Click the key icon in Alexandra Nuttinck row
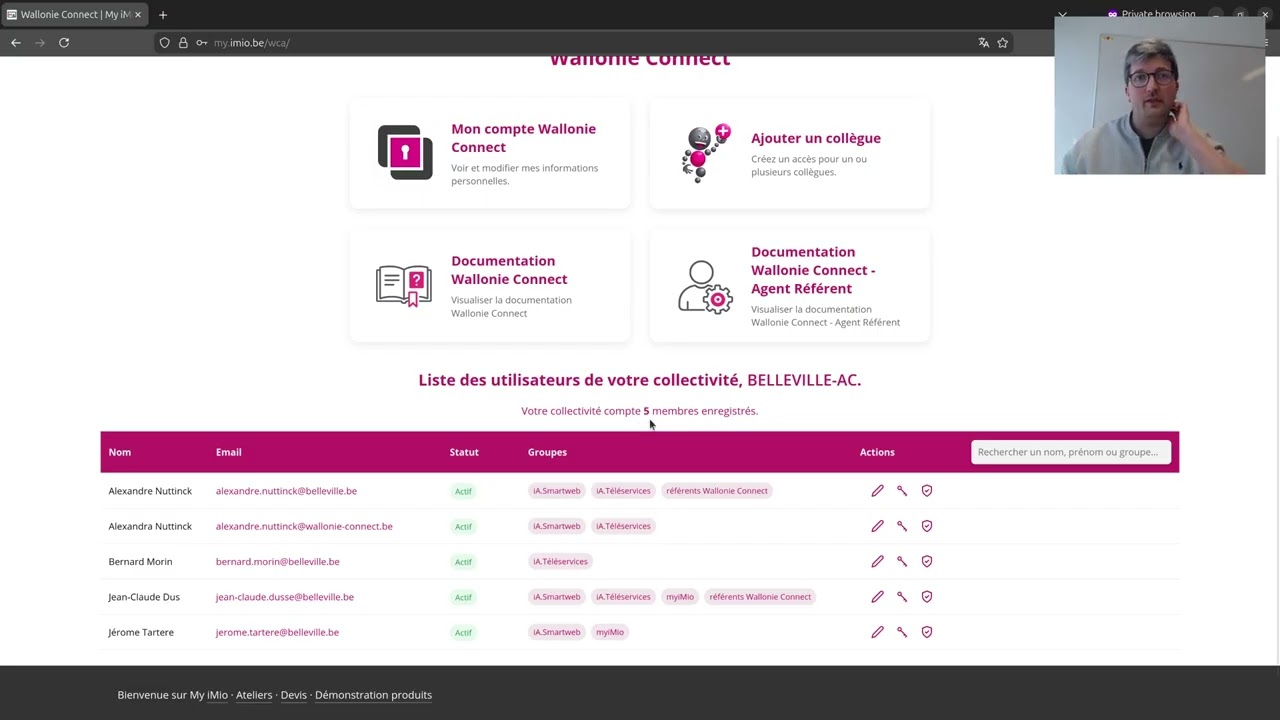Screen dimensions: 1280x720 coord(902,526)
